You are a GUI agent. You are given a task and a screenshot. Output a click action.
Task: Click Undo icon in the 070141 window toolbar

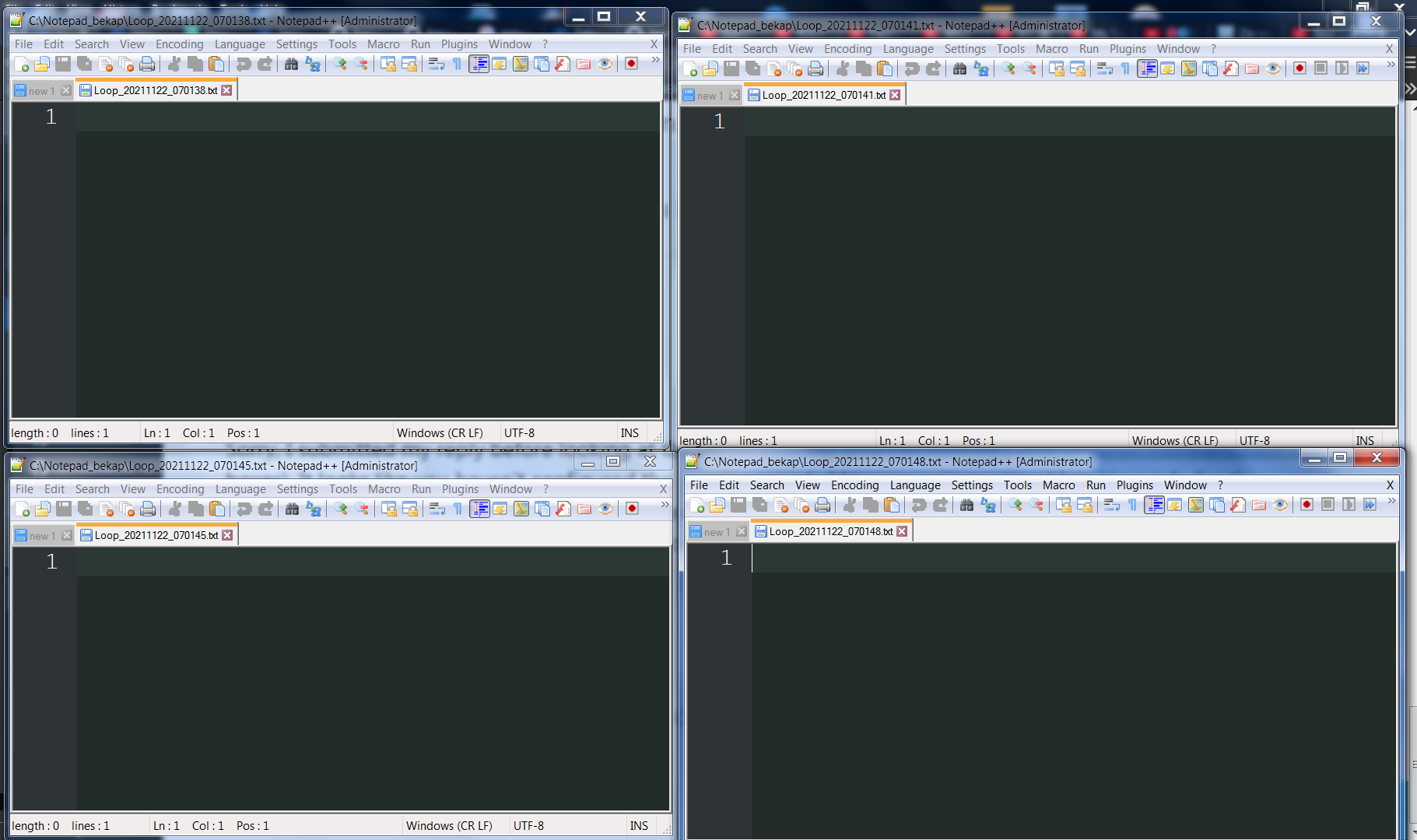click(x=912, y=68)
